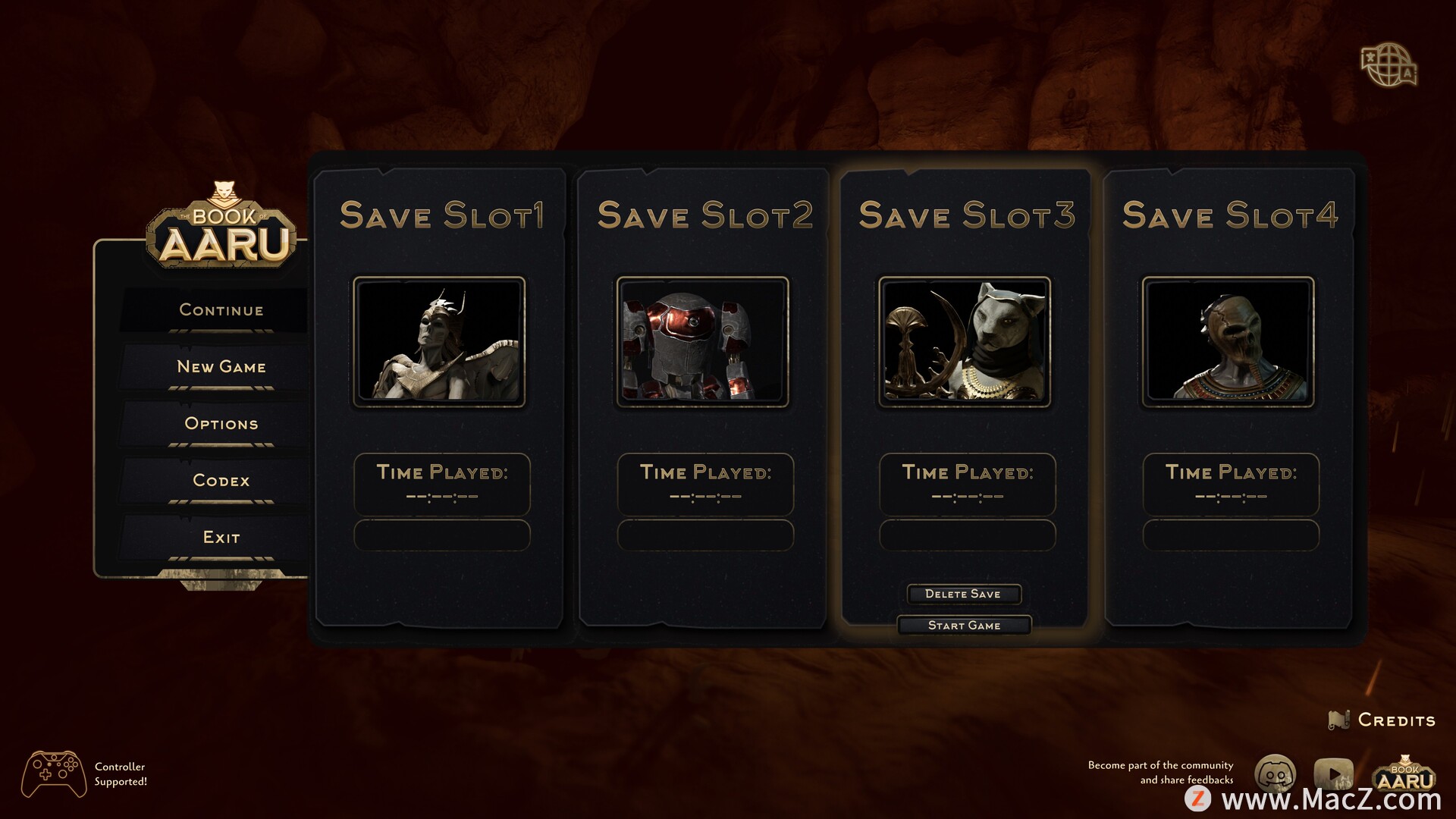Image resolution: width=1456 pixels, height=819 pixels.
Task: Click the Start Game button
Action: click(964, 625)
